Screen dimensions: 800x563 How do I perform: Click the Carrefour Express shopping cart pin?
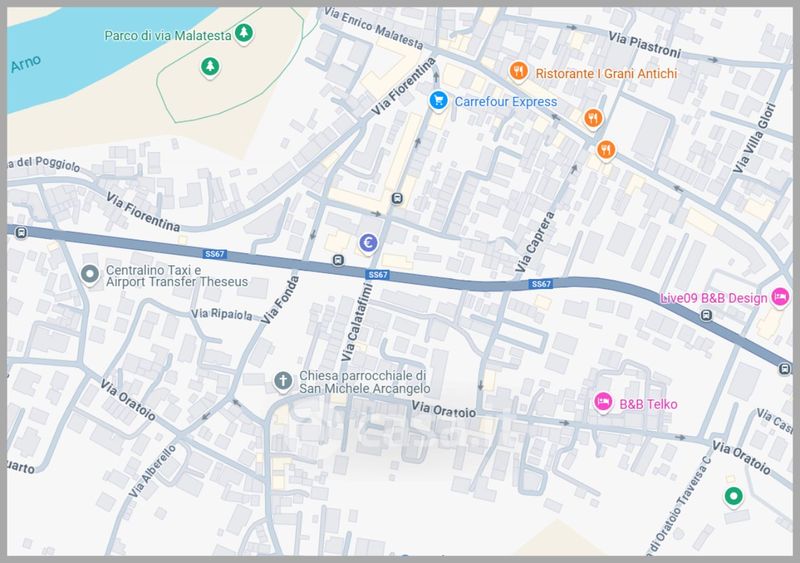(438, 100)
